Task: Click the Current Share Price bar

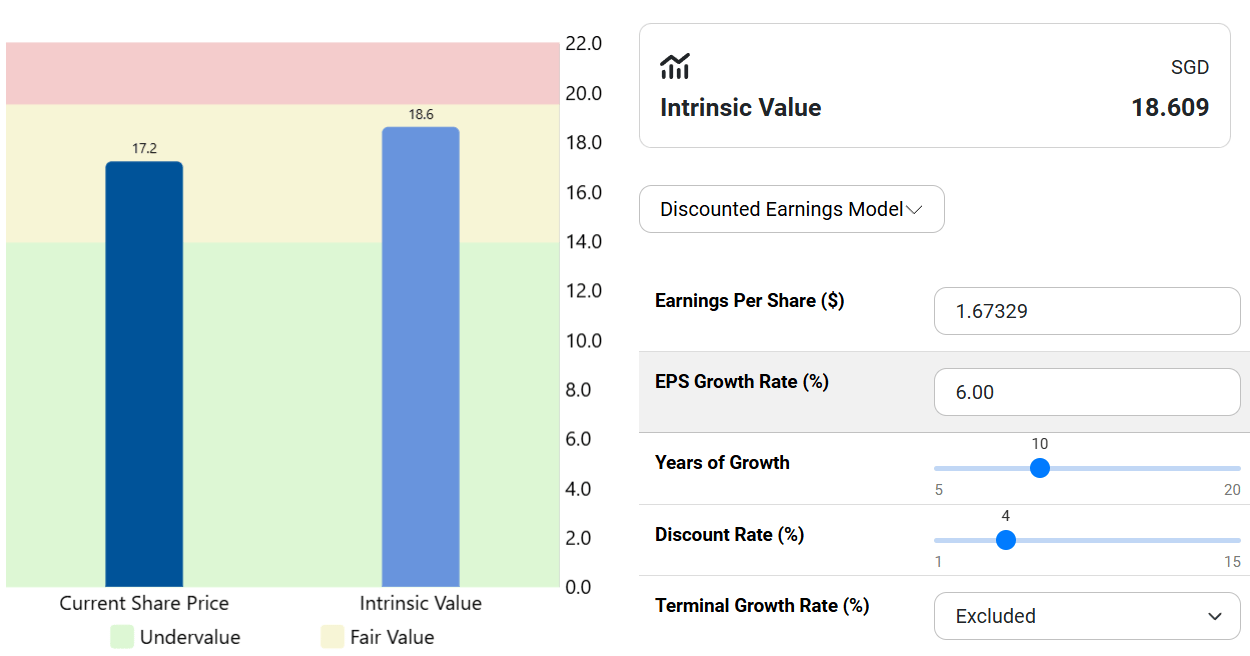Action: pos(144,374)
